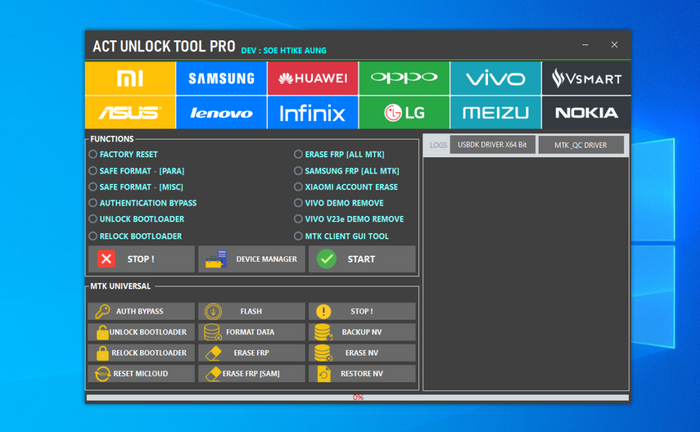
Task: Select the Vsmart brand tile
Action: tap(587, 78)
